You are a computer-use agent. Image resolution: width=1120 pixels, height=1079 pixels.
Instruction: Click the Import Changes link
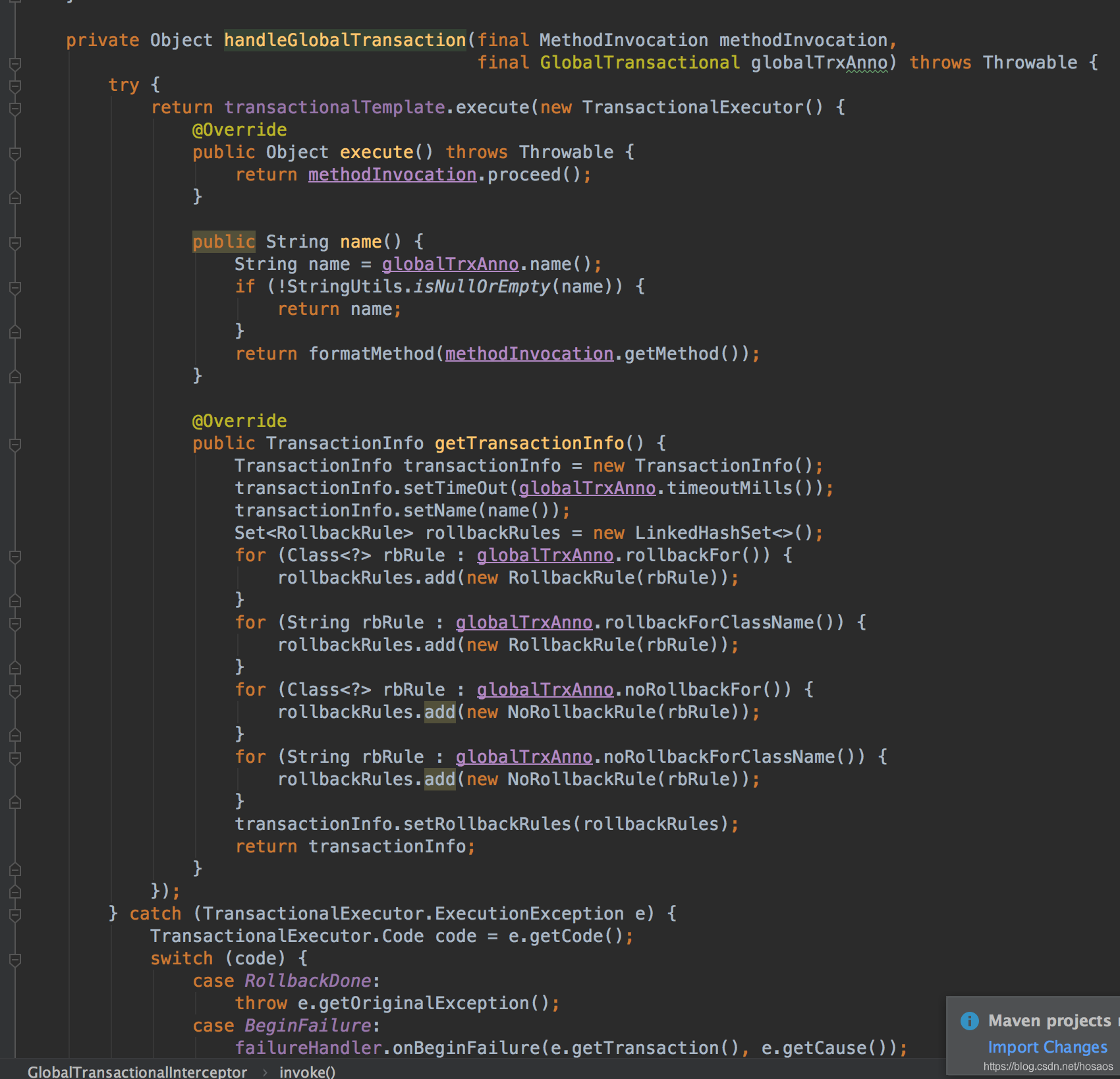pyautogui.click(x=1047, y=1047)
